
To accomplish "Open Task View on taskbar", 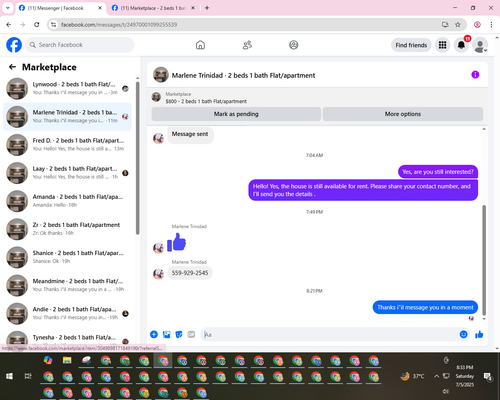I will (x=28, y=376).
